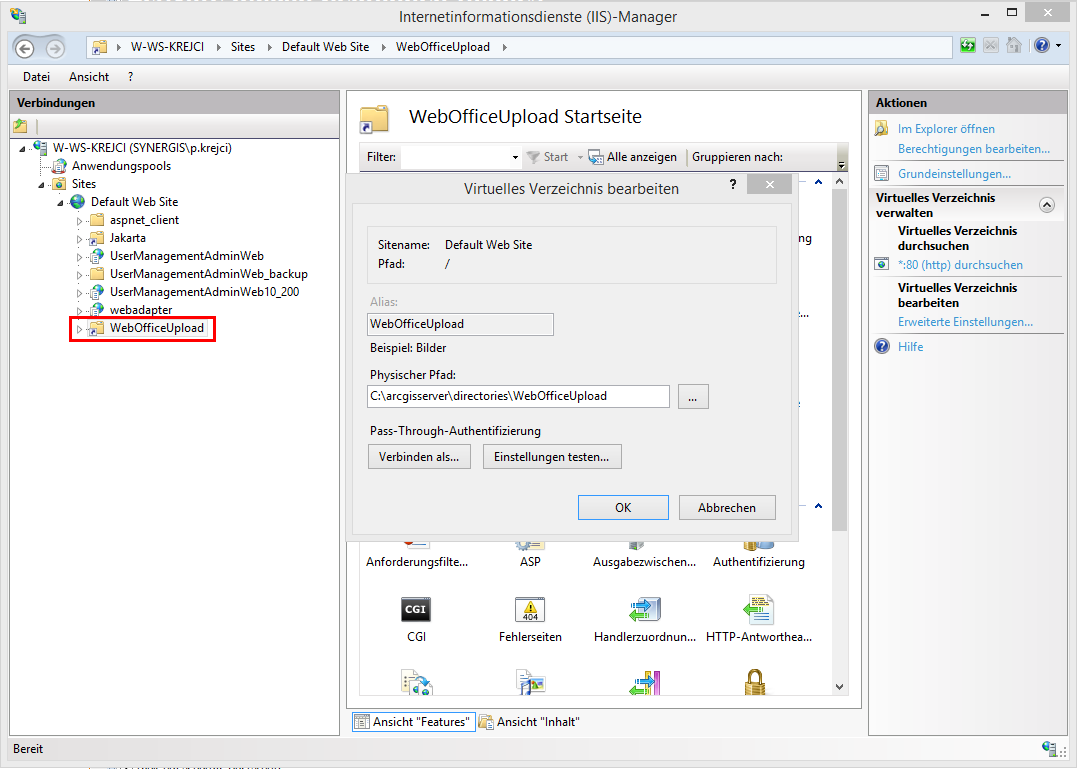Open the Fehlerseiten feature icon
Screen dimensions: 1077x769
(x=530, y=610)
